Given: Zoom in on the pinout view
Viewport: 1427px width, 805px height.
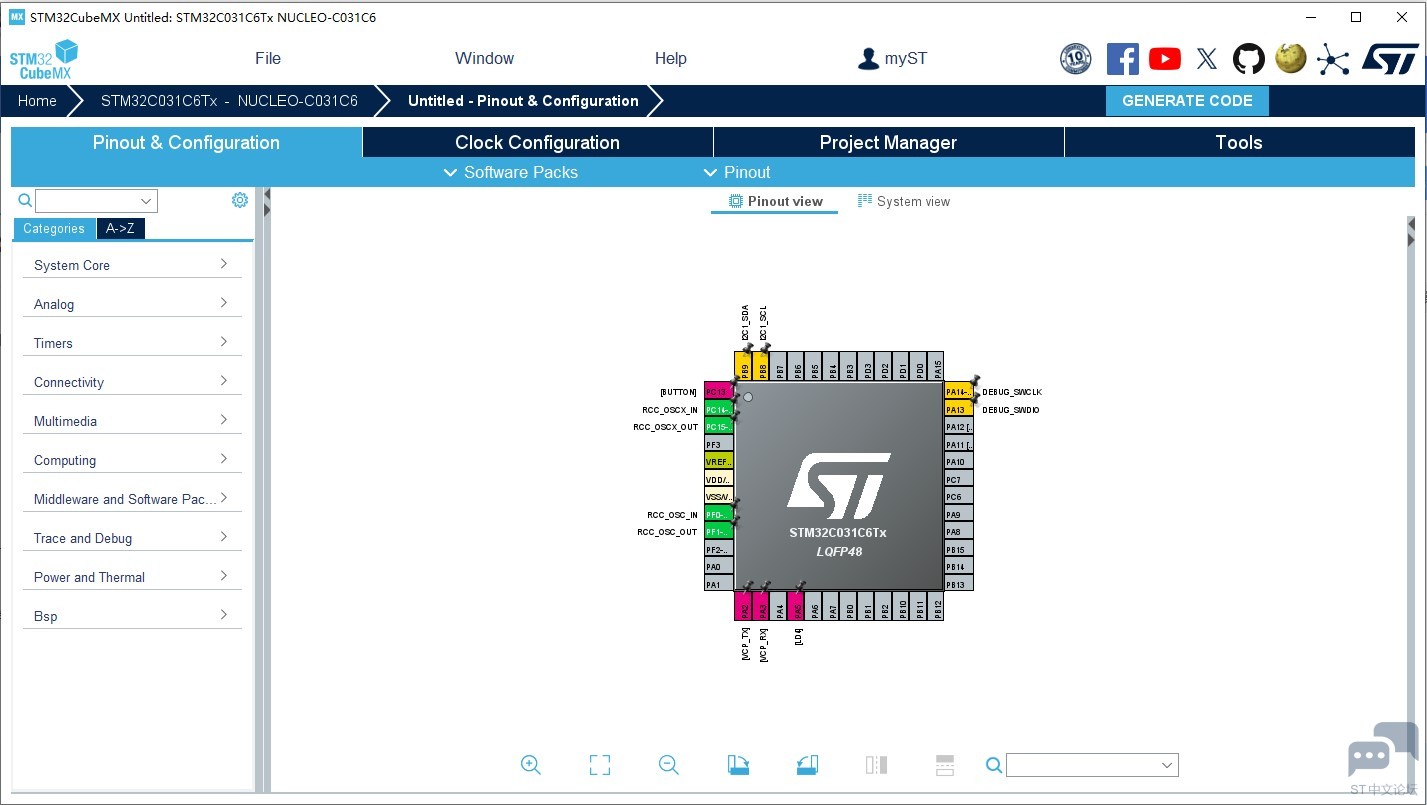Looking at the screenshot, I should [530, 765].
